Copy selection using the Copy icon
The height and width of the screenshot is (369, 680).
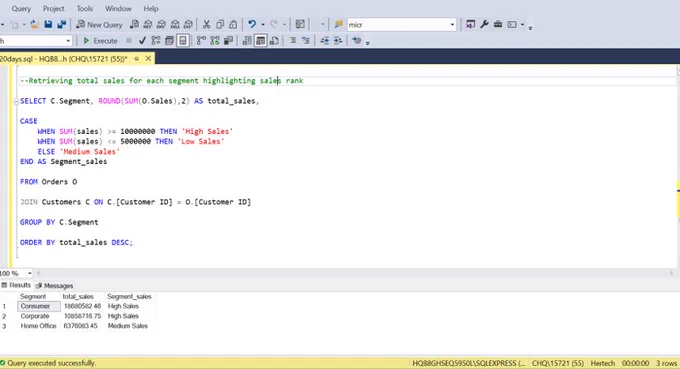click(220, 25)
